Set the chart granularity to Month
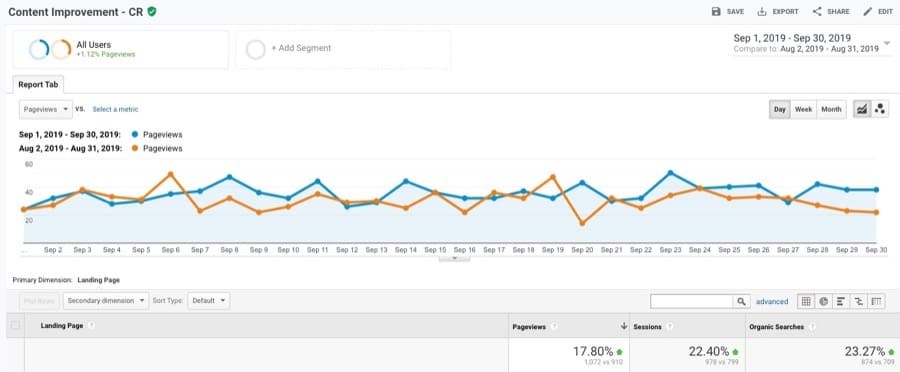Viewport: 900px width, 372px height. [x=831, y=109]
